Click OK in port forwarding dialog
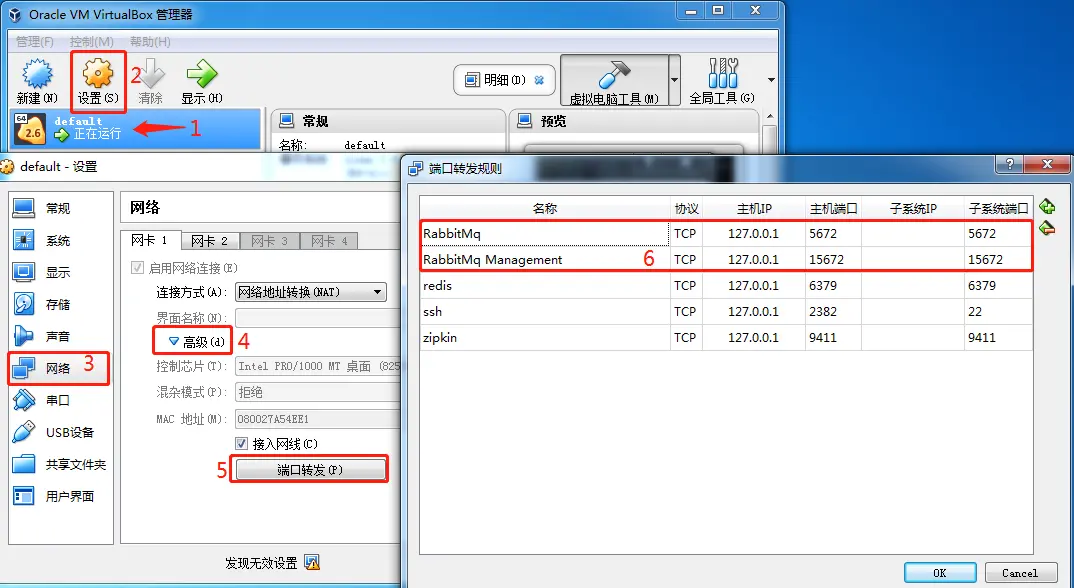 pyautogui.click(x=940, y=573)
